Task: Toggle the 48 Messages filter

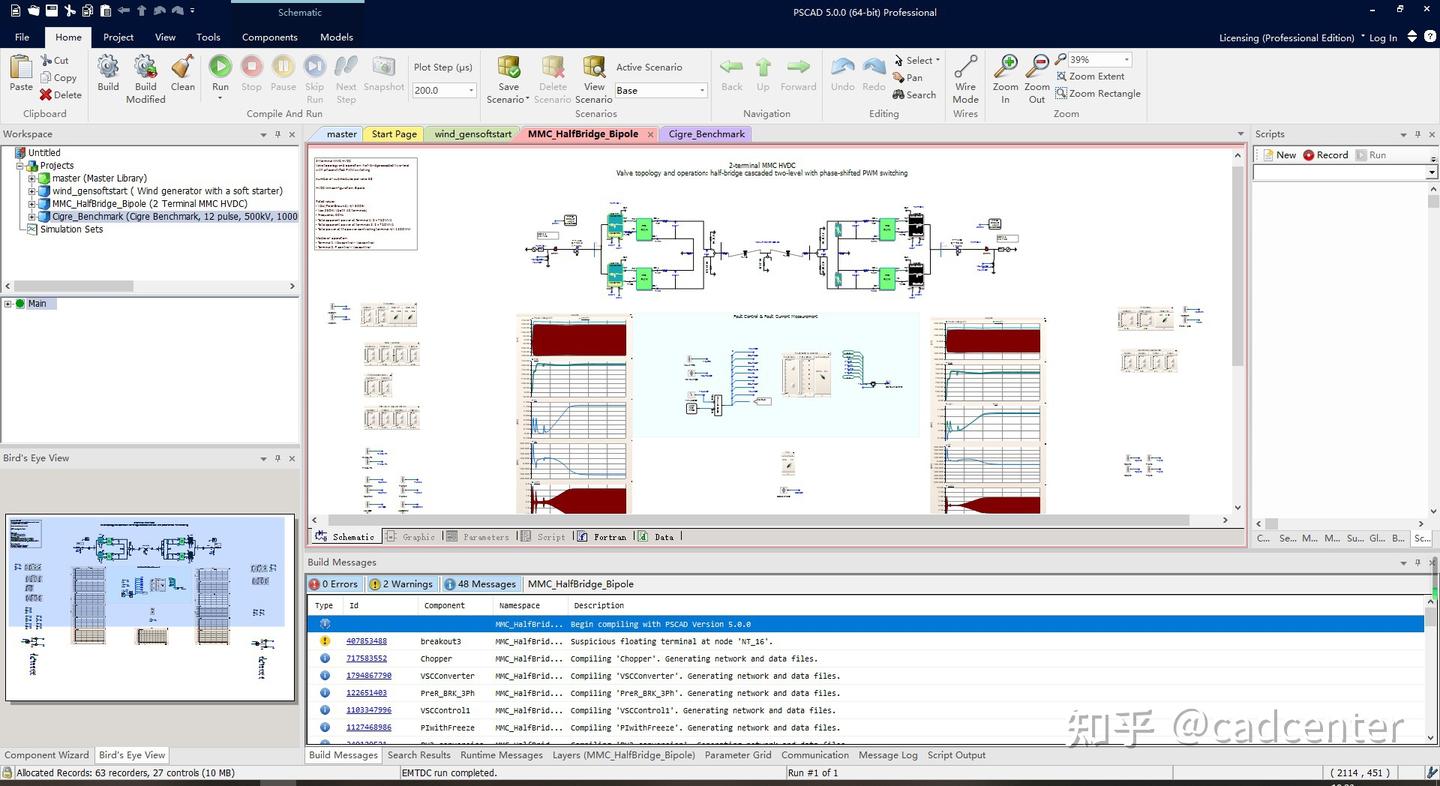Action: pos(480,584)
